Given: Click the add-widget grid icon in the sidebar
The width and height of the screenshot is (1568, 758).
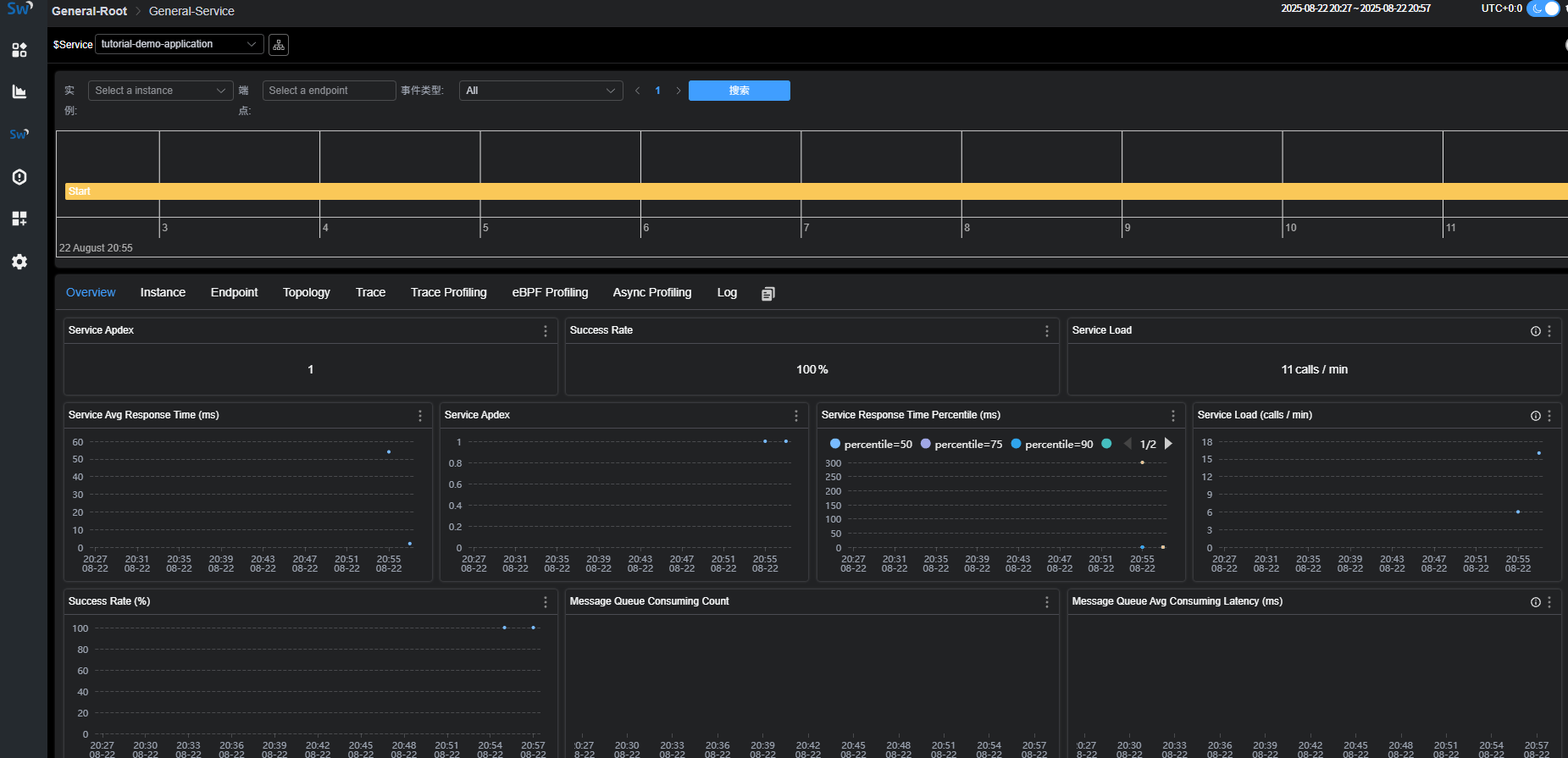Looking at the screenshot, I should point(19,219).
